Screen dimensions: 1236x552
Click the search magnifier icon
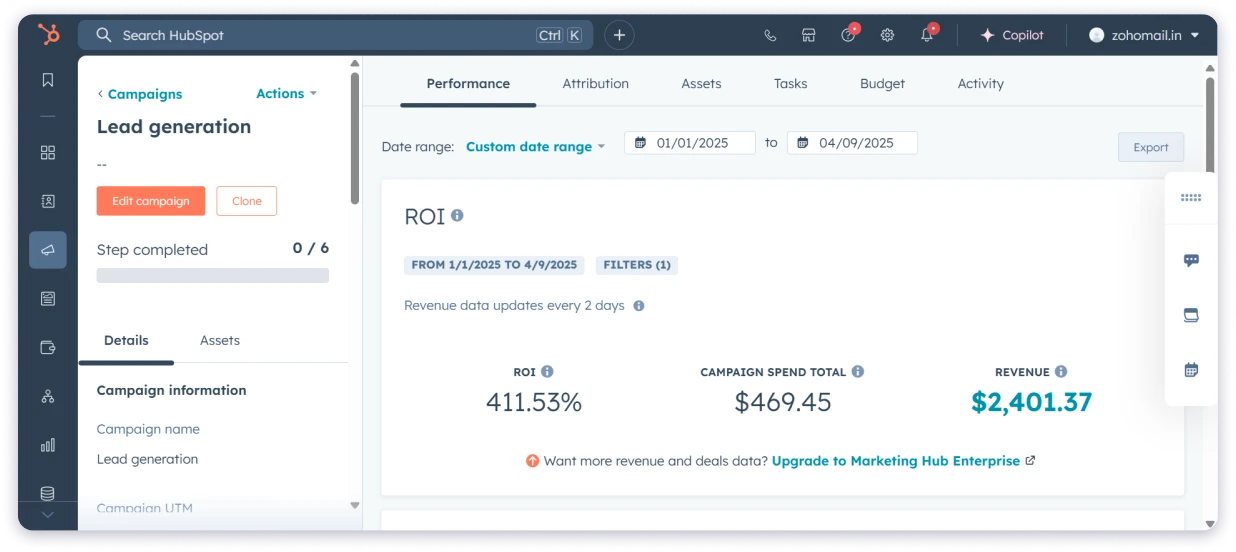103,35
